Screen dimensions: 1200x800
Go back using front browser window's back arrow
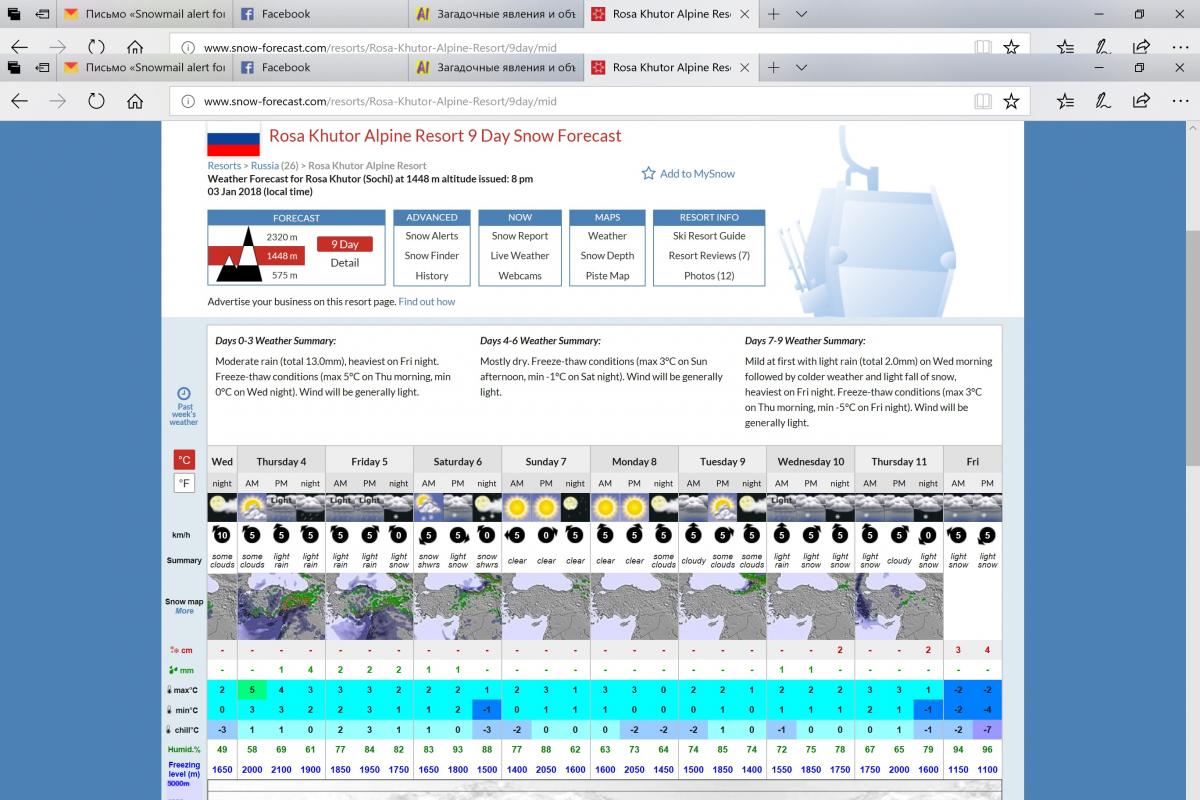[x=19, y=101]
